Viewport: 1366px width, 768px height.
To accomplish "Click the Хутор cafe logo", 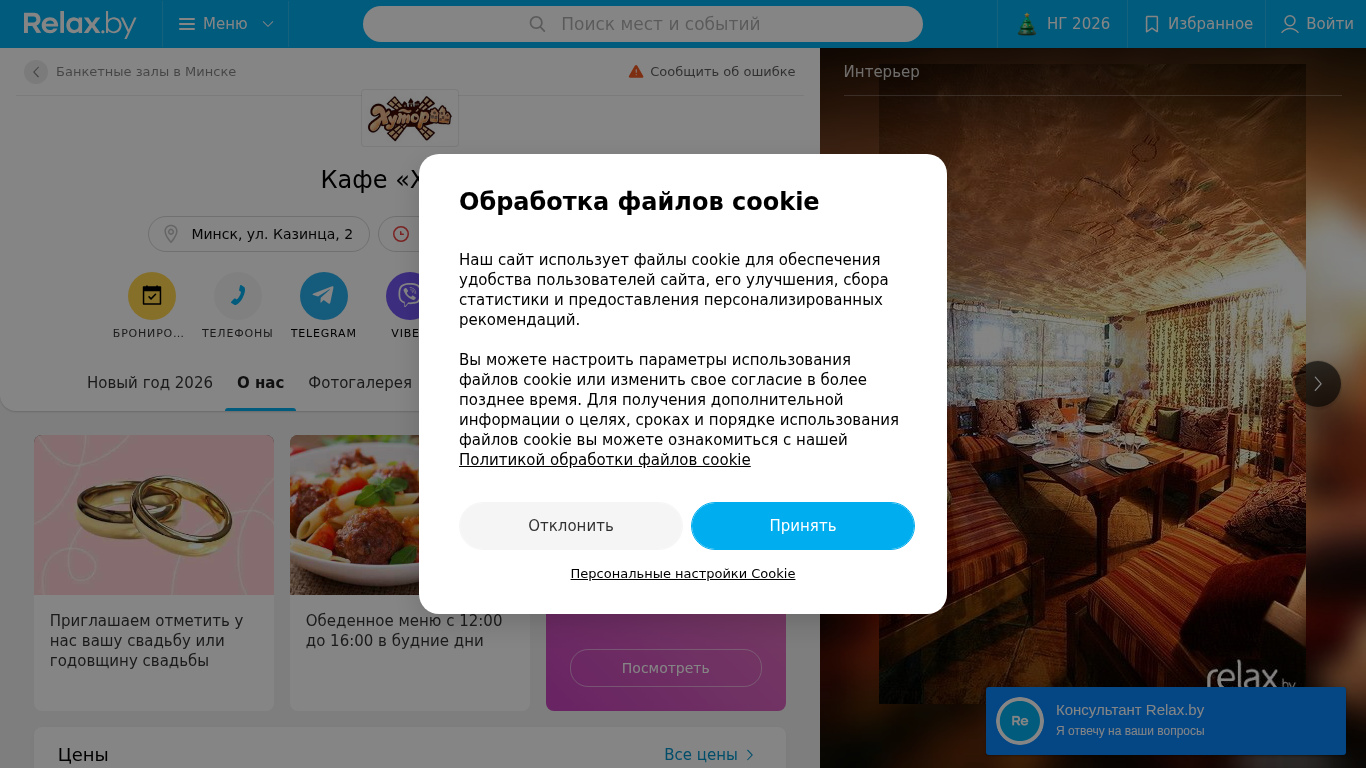I will pos(410,118).
